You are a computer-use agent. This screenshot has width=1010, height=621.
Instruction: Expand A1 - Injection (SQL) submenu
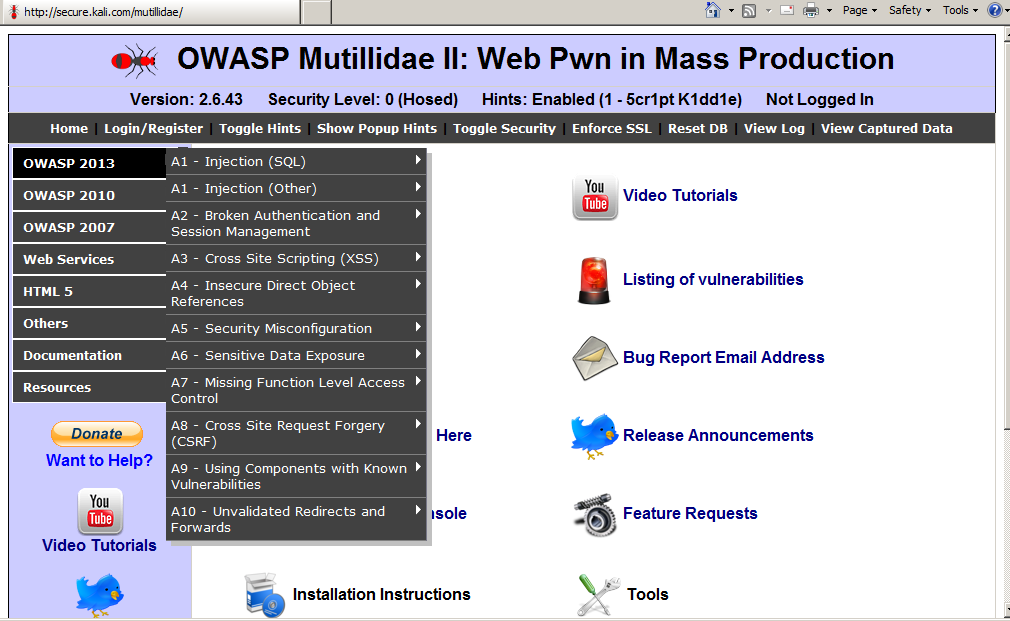coord(296,162)
